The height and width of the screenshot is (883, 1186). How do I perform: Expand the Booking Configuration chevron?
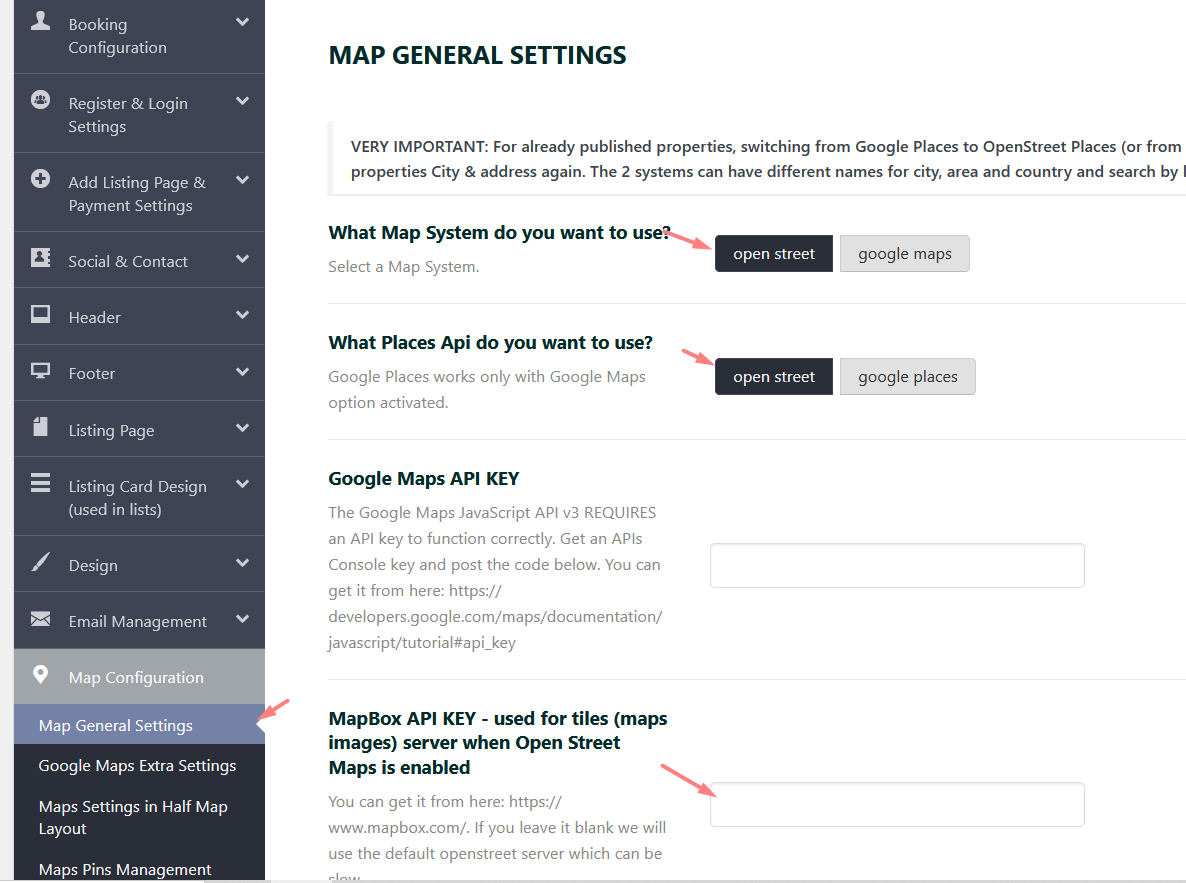coord(242,22)
